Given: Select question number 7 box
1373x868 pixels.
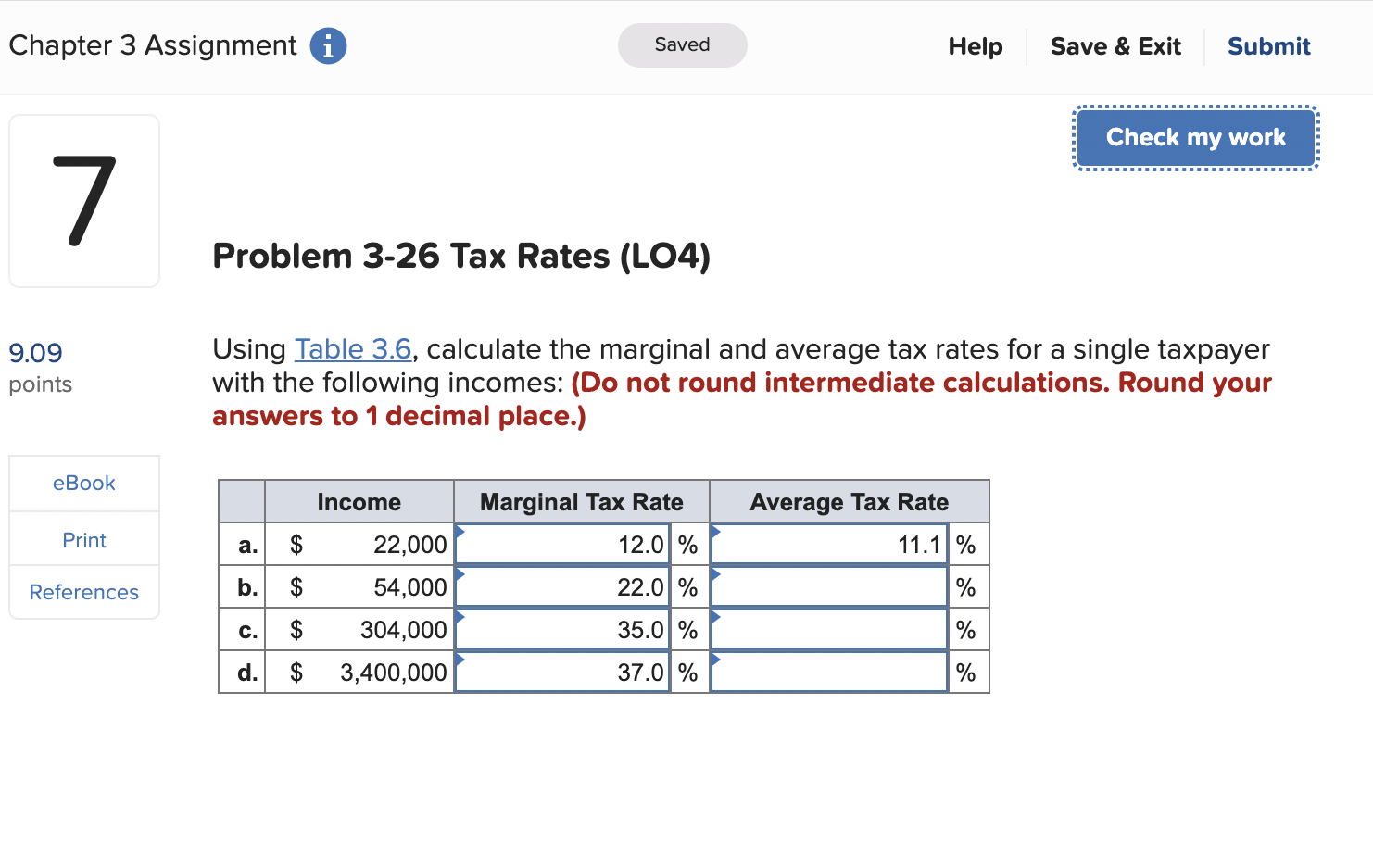Looking at the screenshot, I should (x=83, y=200).
